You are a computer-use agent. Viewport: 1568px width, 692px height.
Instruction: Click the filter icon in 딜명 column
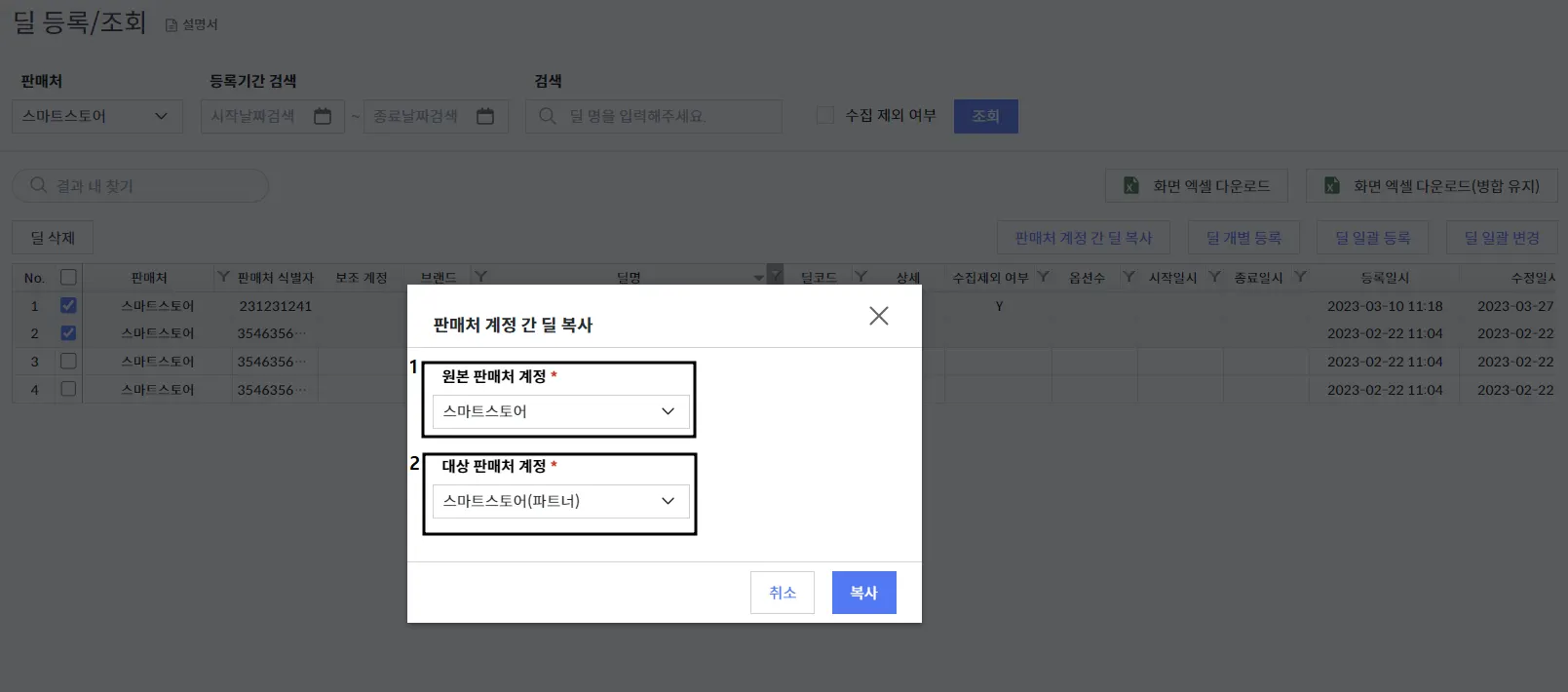pyautogui.click(x=775, y=277)
